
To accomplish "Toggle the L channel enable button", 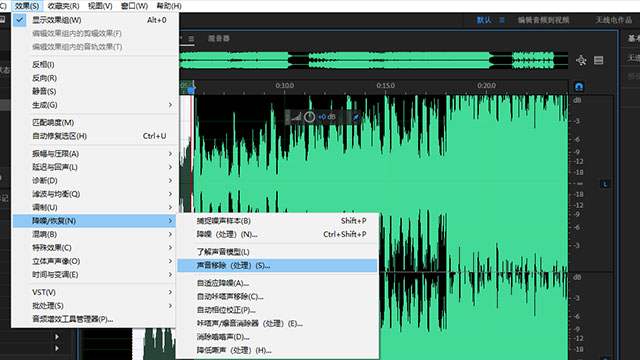I will [605, 184].
